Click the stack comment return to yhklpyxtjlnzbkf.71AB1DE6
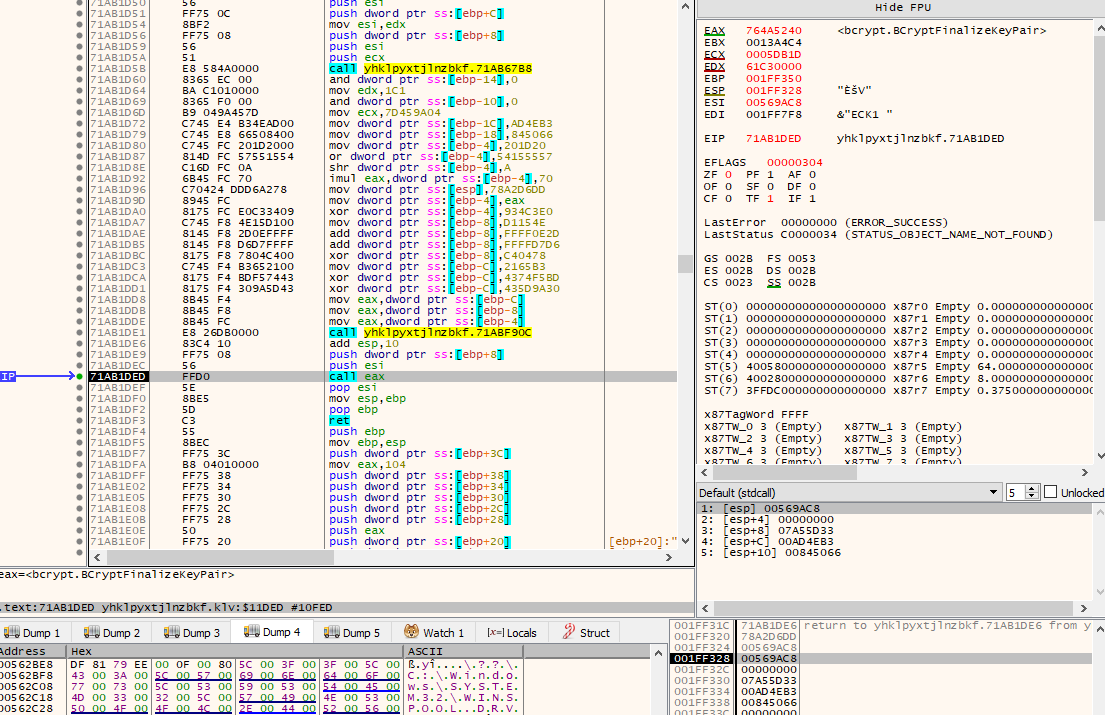The image size is (1105, 715). coord(946,626)
